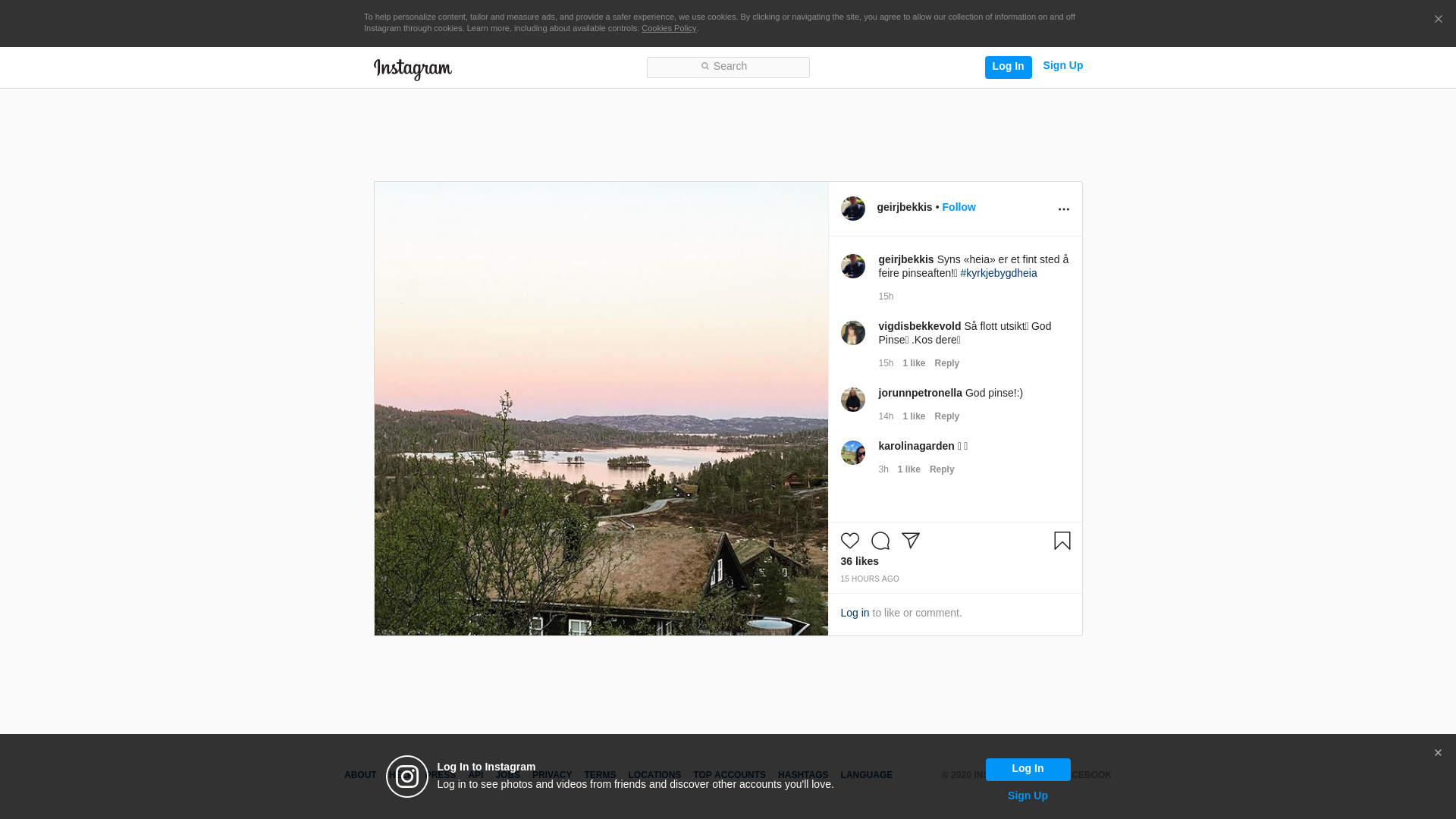Viewport: 1456px width, 819px height.
Task: Open the HASHTAGS footer link
Action: [x=802, y=775]
